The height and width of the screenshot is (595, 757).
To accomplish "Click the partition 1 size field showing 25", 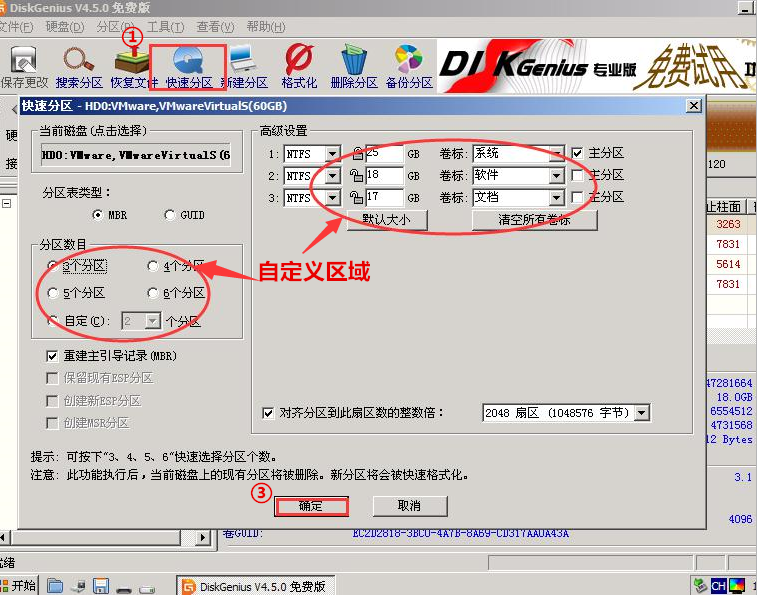I will (x=384, y=154).
